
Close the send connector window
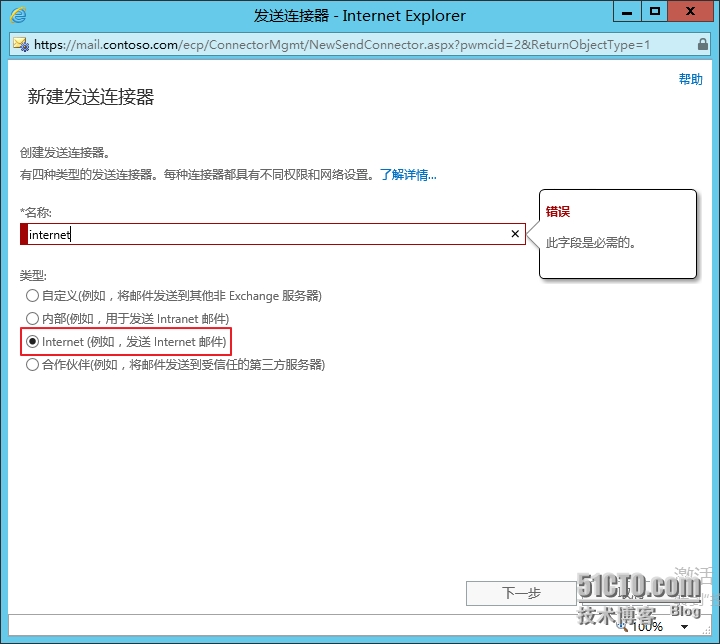(x=691, y=12)
